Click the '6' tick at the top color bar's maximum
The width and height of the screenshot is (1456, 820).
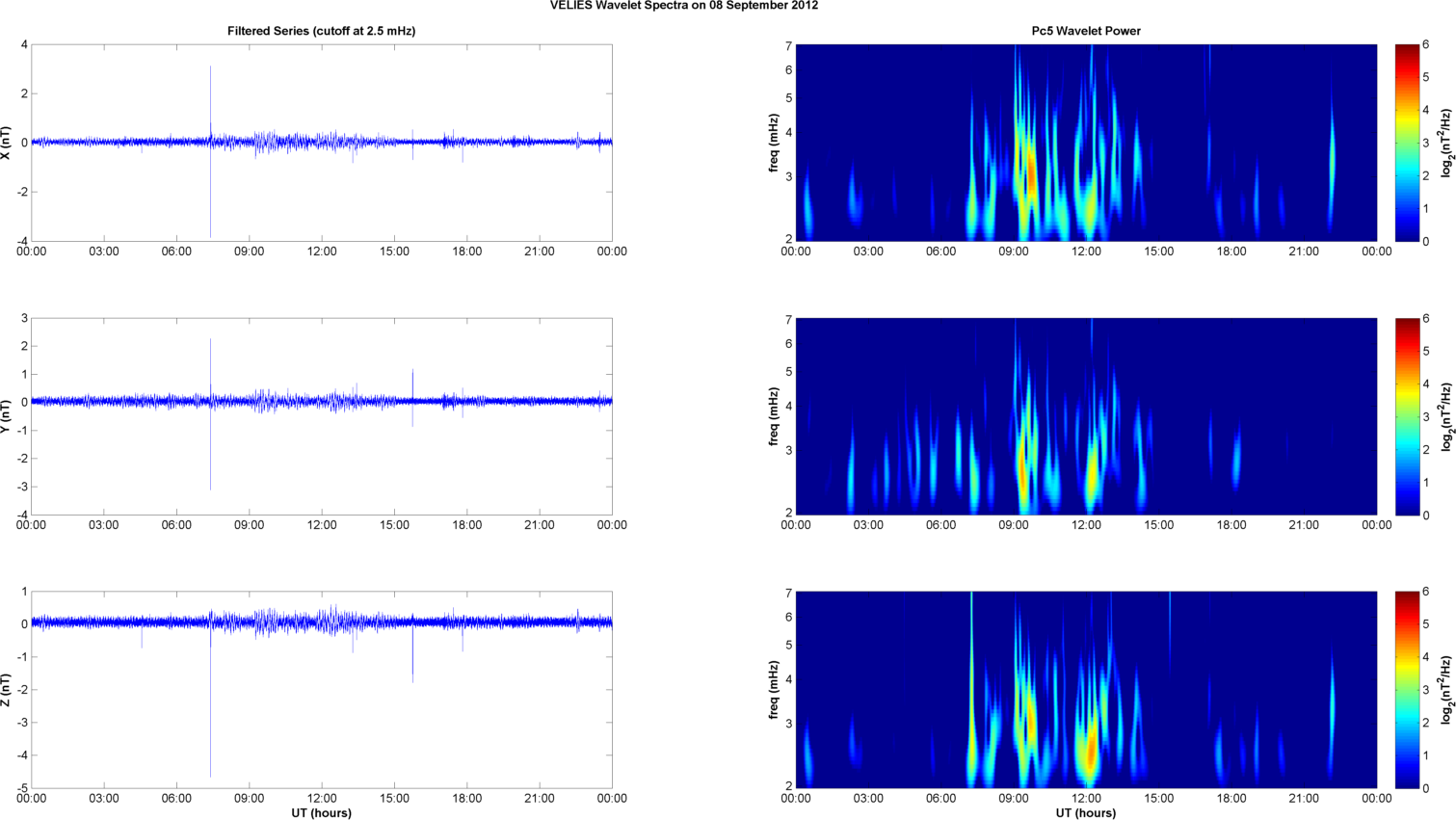tap(1426, 45)
